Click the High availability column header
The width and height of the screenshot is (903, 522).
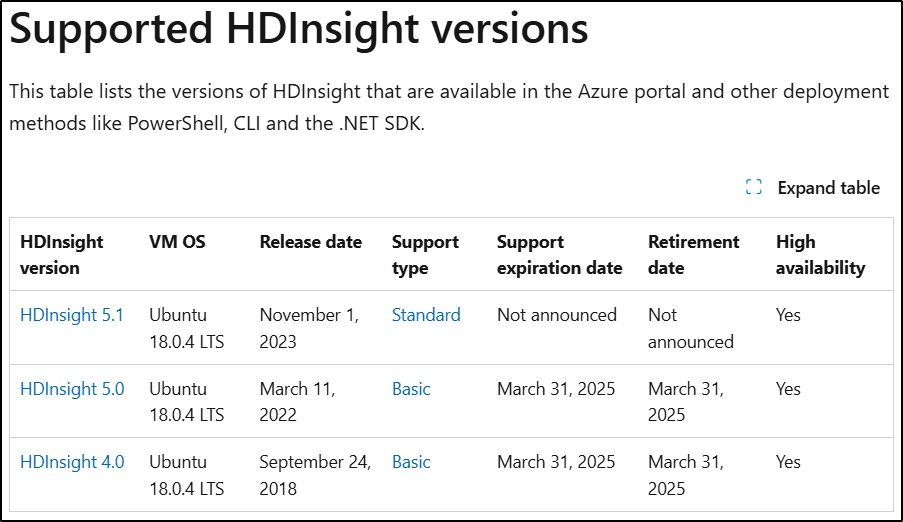[x=821, y=255]
